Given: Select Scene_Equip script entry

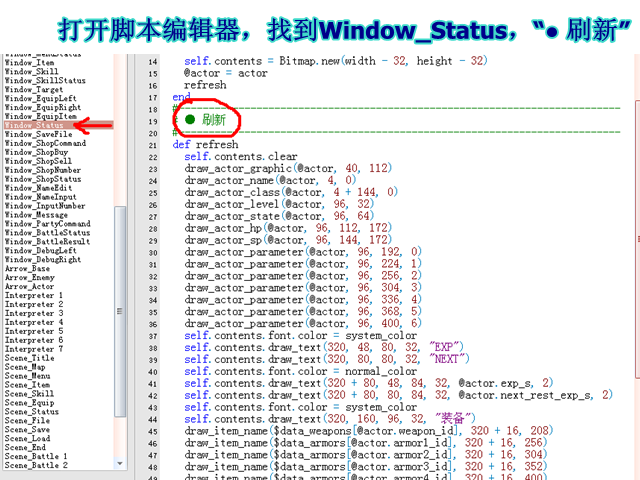Looking at the screenshot, I should (29, 403).
